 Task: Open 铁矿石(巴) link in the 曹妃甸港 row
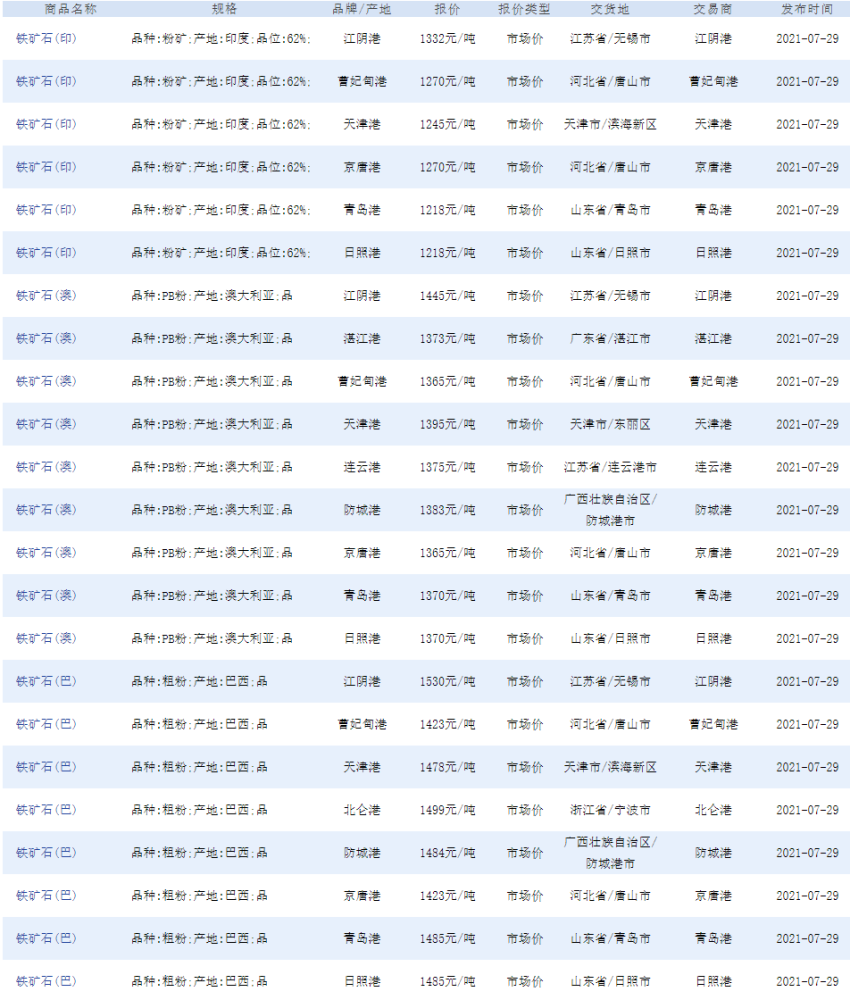click(x=46, y=725)
